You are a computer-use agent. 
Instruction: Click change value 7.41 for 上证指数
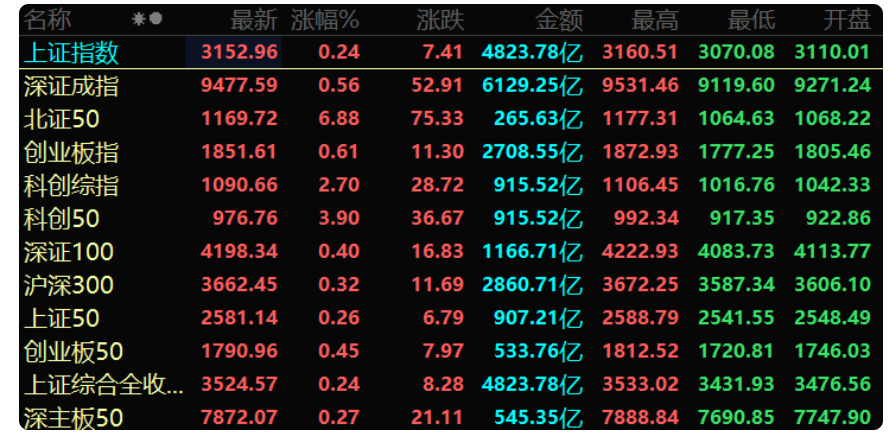pyautogui.click(x=443, y=52)
